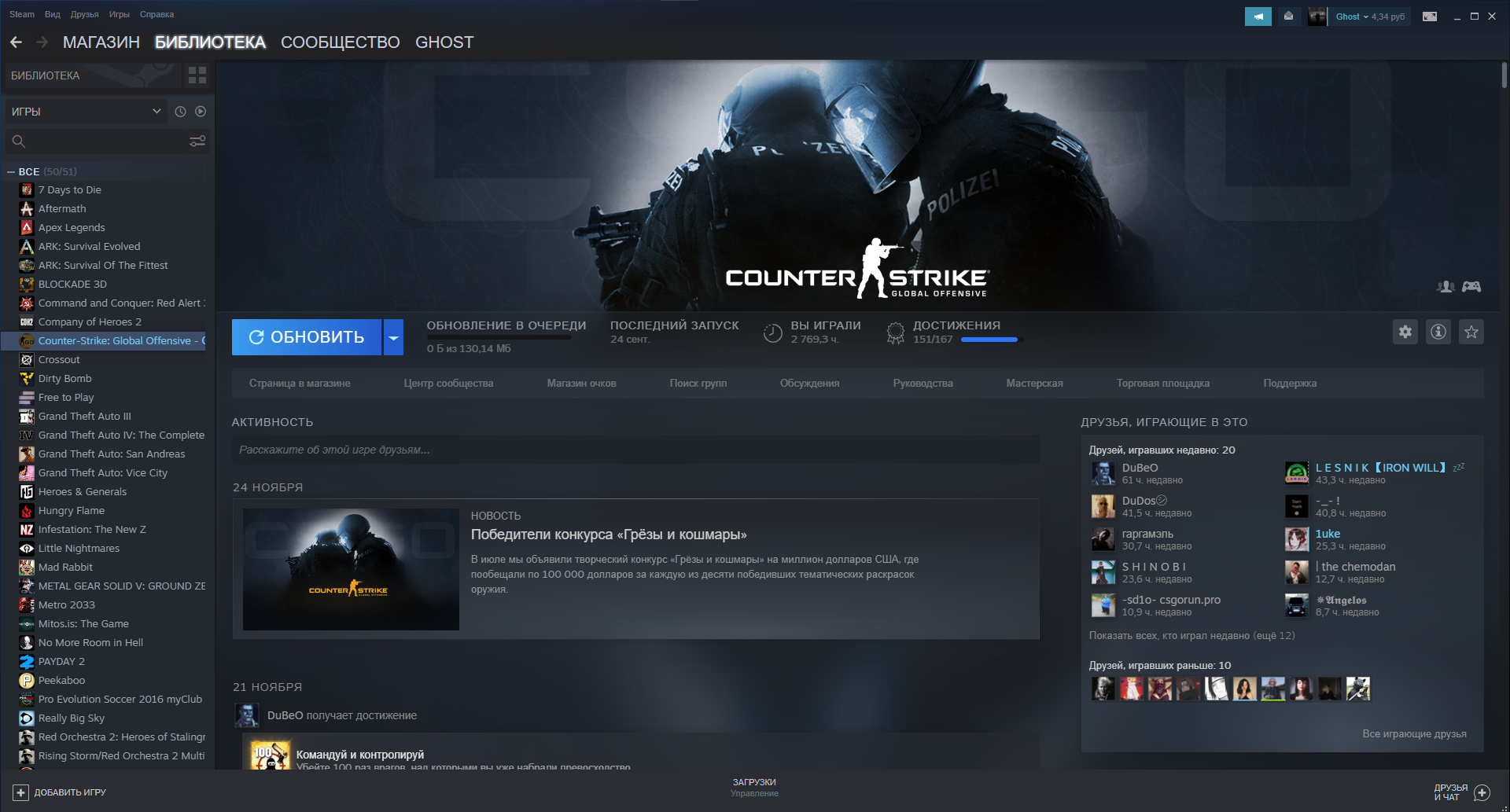Show all friends who played recently

[1191, 636]
